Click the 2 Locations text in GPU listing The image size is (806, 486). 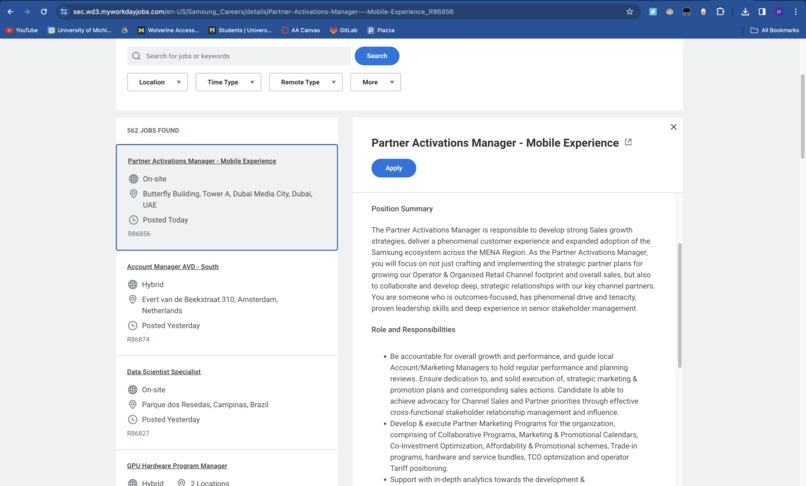(x=210, y=483)
